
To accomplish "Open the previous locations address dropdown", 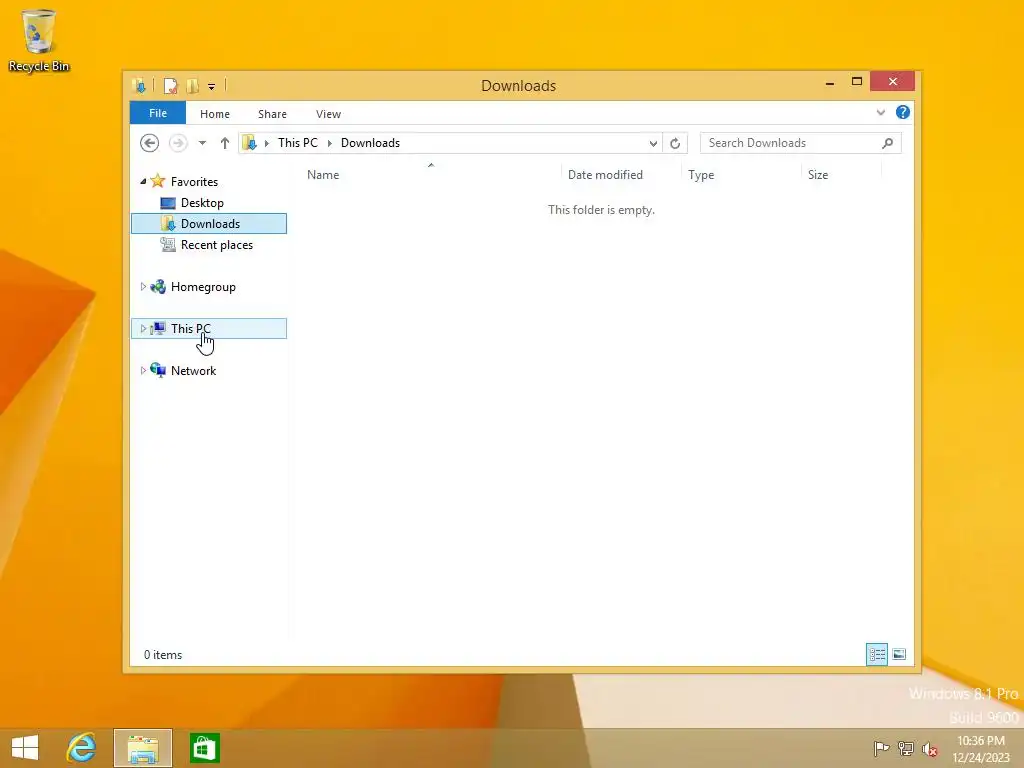I will 653,144.
